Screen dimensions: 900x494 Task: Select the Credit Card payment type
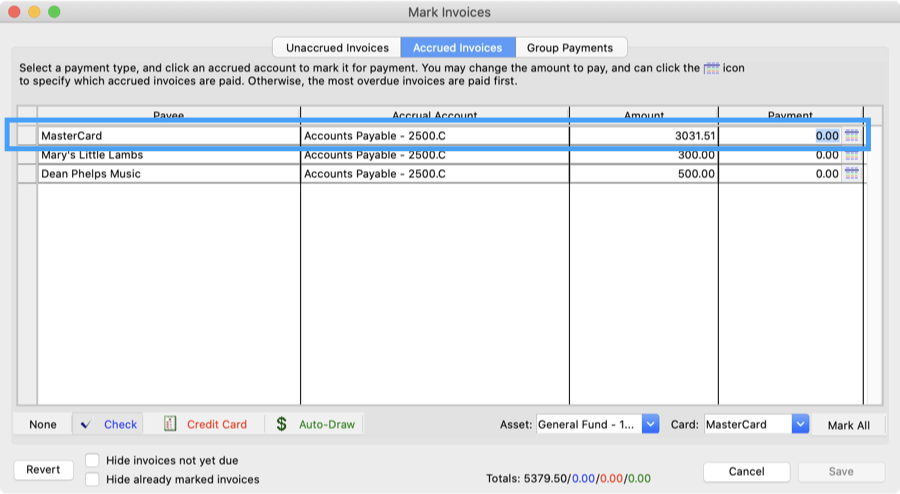pyautogui.click(x=205, y=424)
